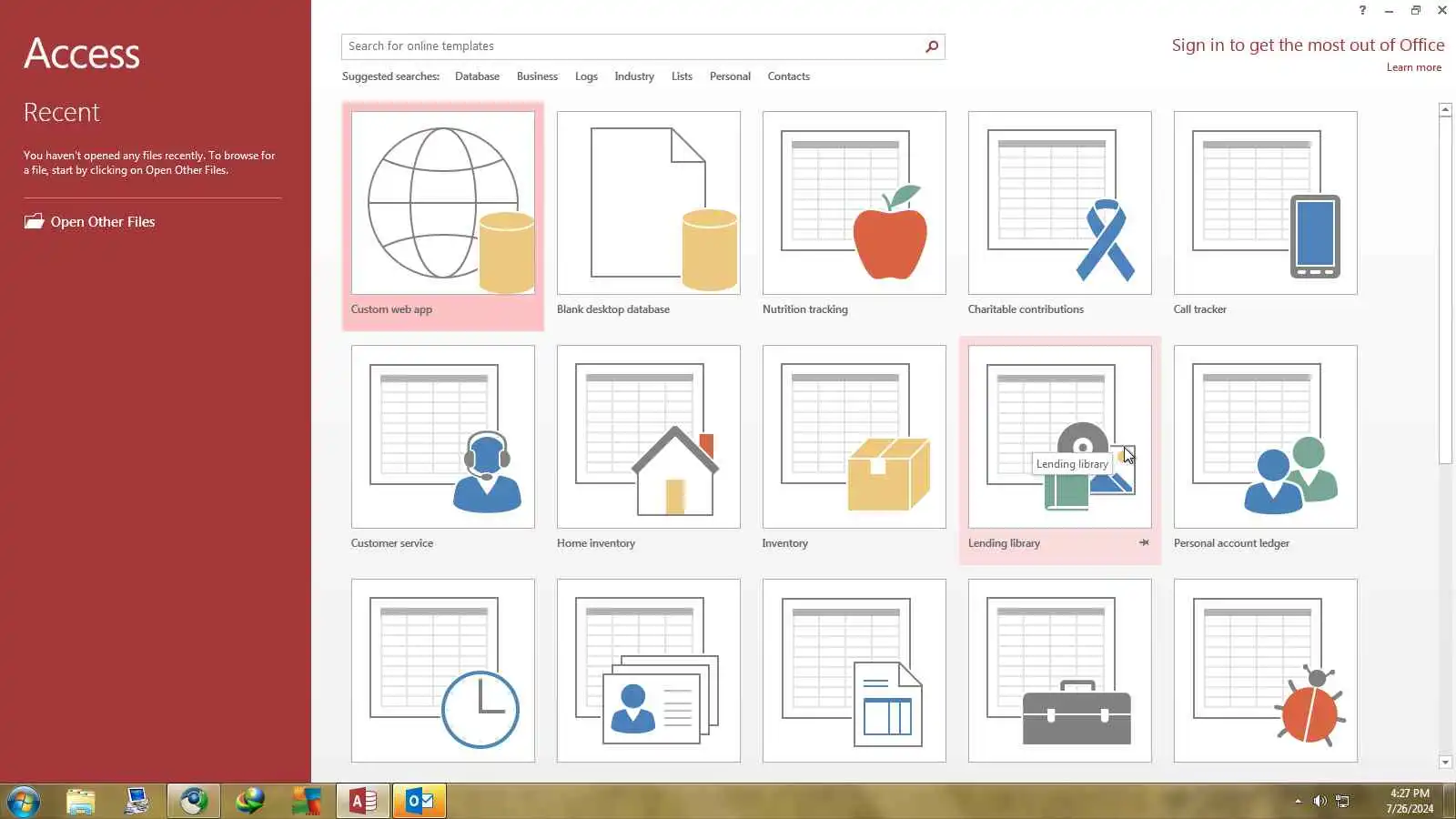The image size is (1456, 819).
Task: Click Sign in to get the most out of Office
Action: [1308, 45]
